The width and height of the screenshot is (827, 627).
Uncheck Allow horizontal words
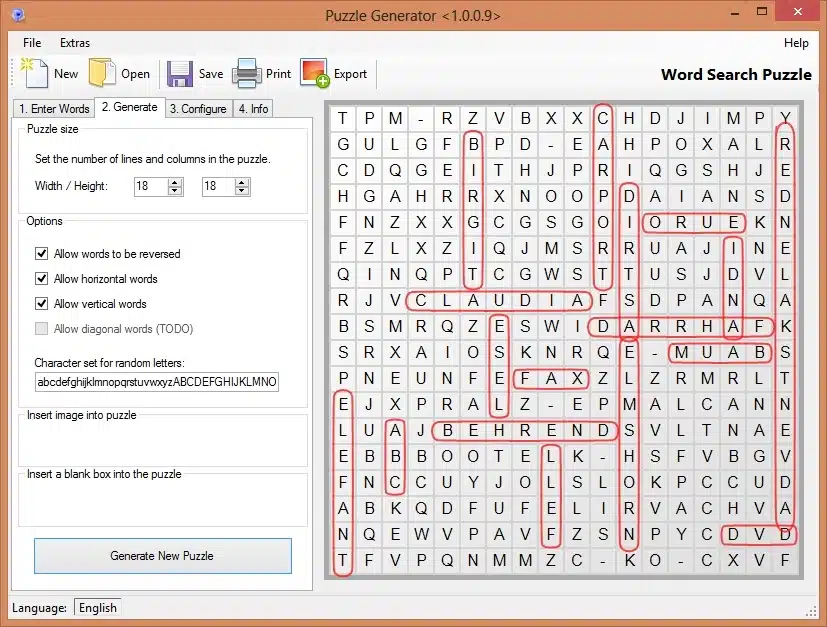42,279
